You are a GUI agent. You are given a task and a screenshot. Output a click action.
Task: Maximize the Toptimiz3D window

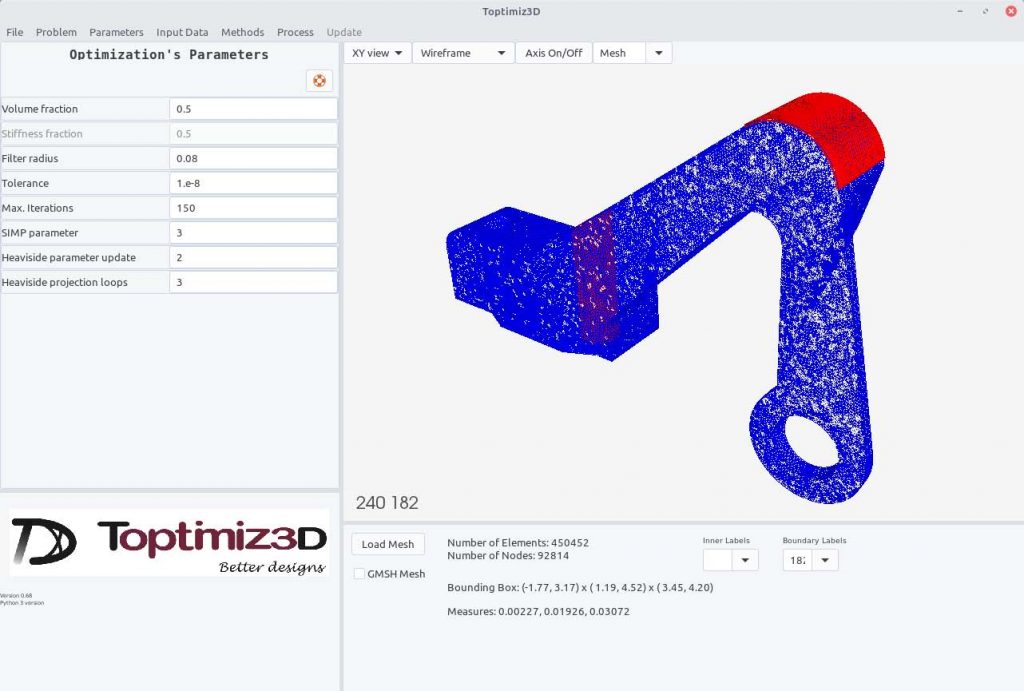[985, 11]
